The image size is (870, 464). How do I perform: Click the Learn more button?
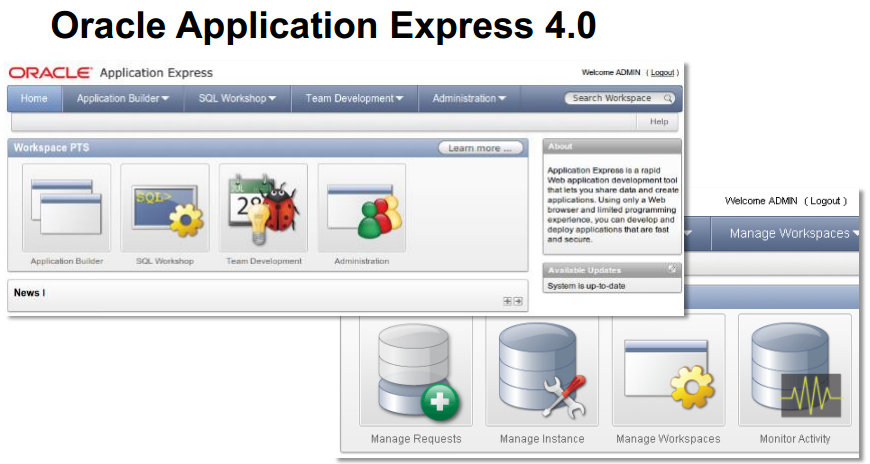(480, 148)
